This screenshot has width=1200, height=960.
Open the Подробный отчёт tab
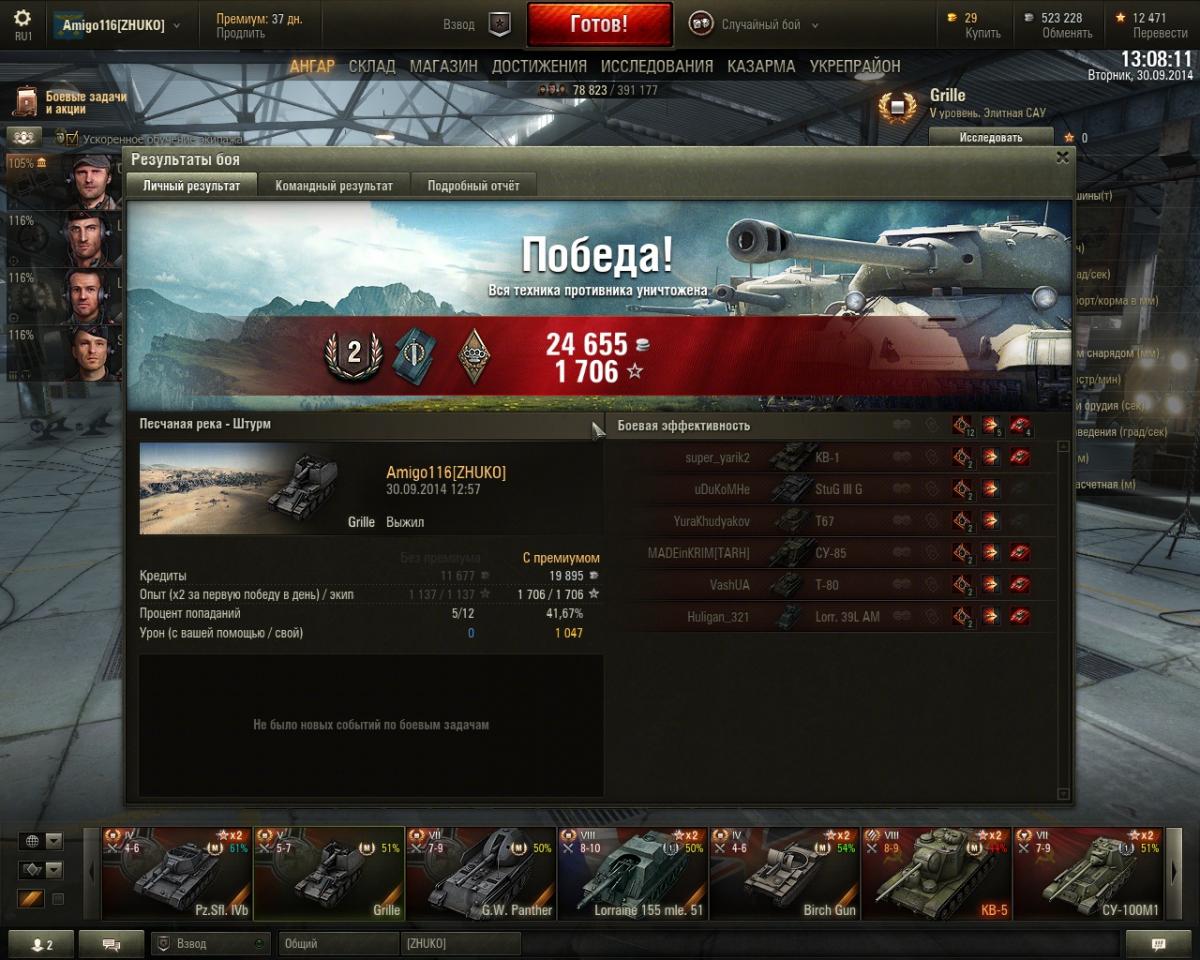pos(473,186)
